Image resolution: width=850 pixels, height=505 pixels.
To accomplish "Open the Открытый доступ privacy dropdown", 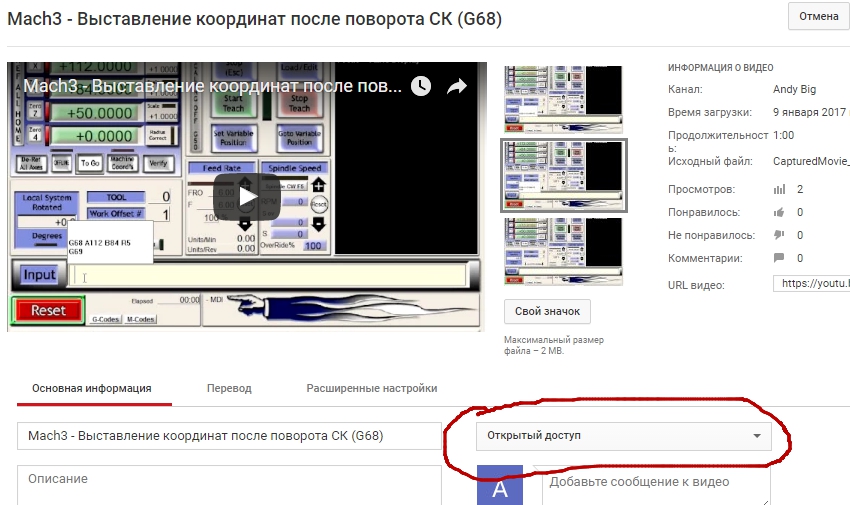I will [623, 436].
